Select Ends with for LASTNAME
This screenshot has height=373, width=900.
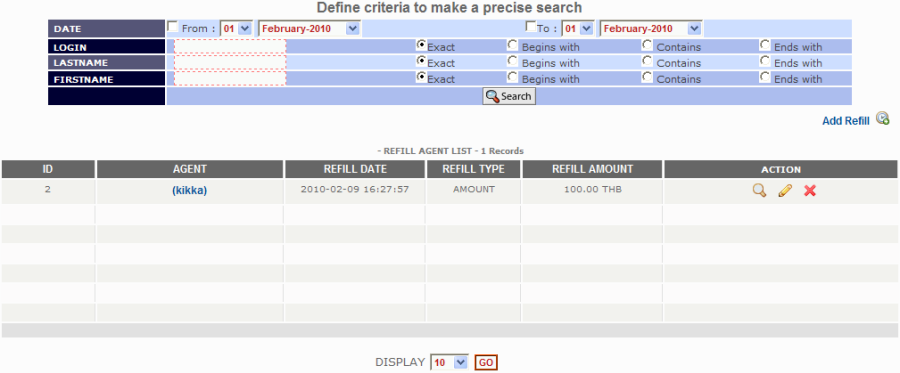tap(765, 60)
